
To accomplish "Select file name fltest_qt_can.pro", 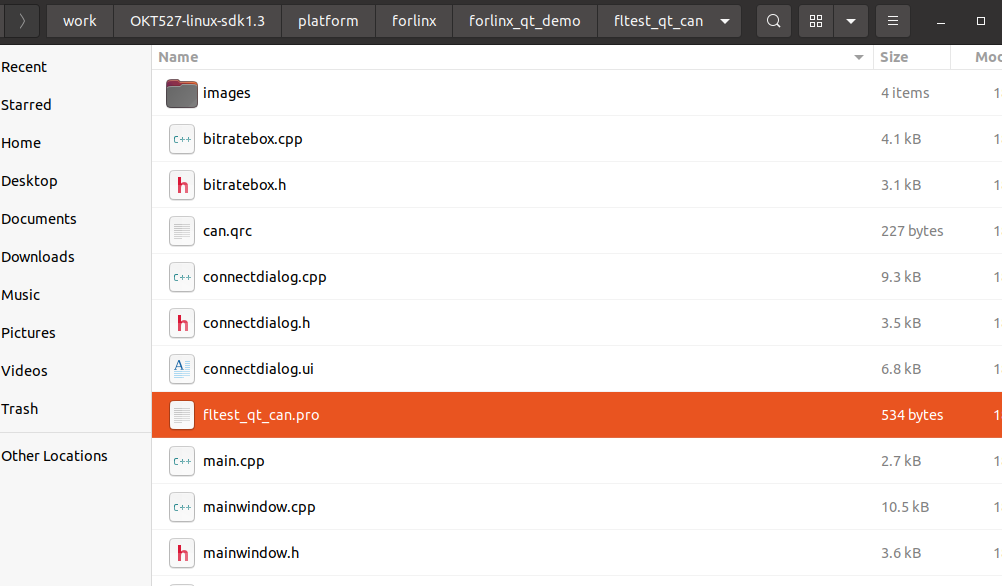I will pos(261,415).
